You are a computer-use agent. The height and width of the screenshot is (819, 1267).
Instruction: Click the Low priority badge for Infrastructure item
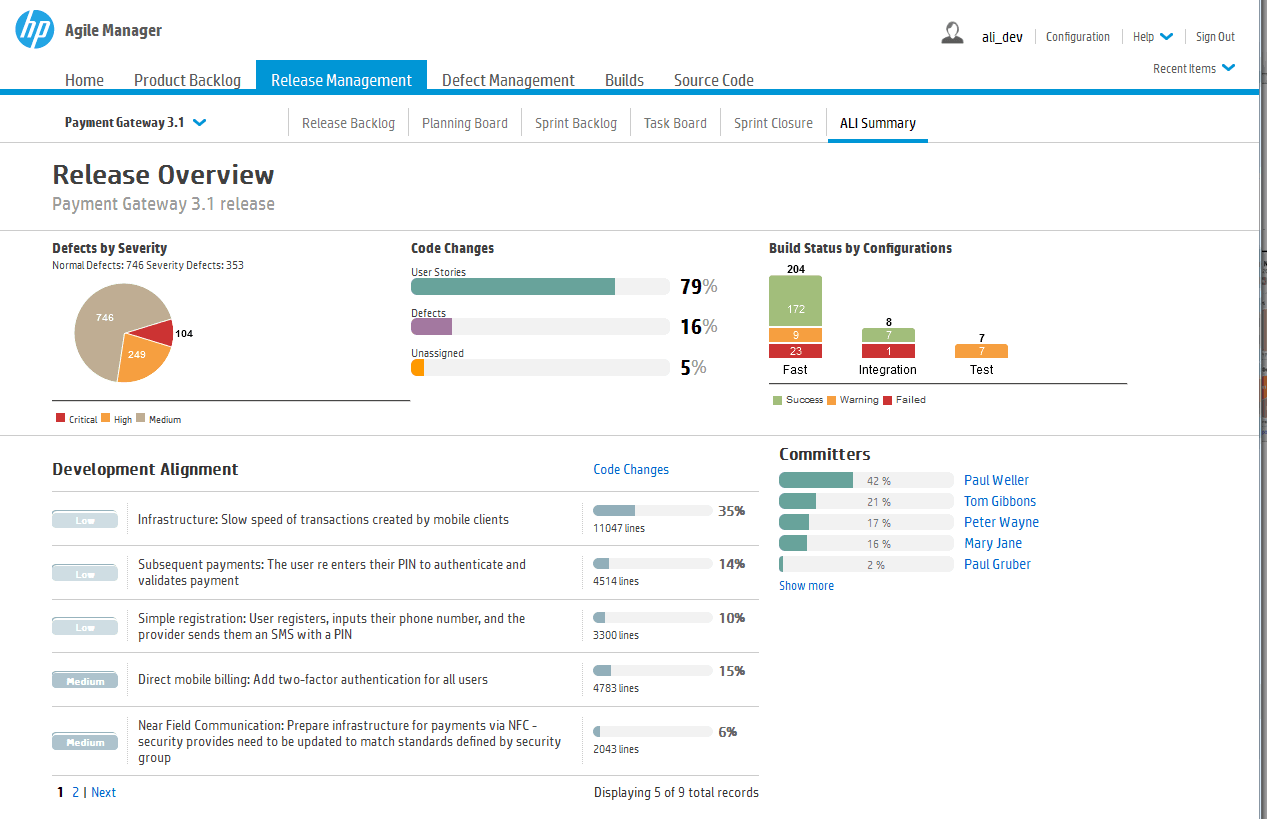[85, 520]
